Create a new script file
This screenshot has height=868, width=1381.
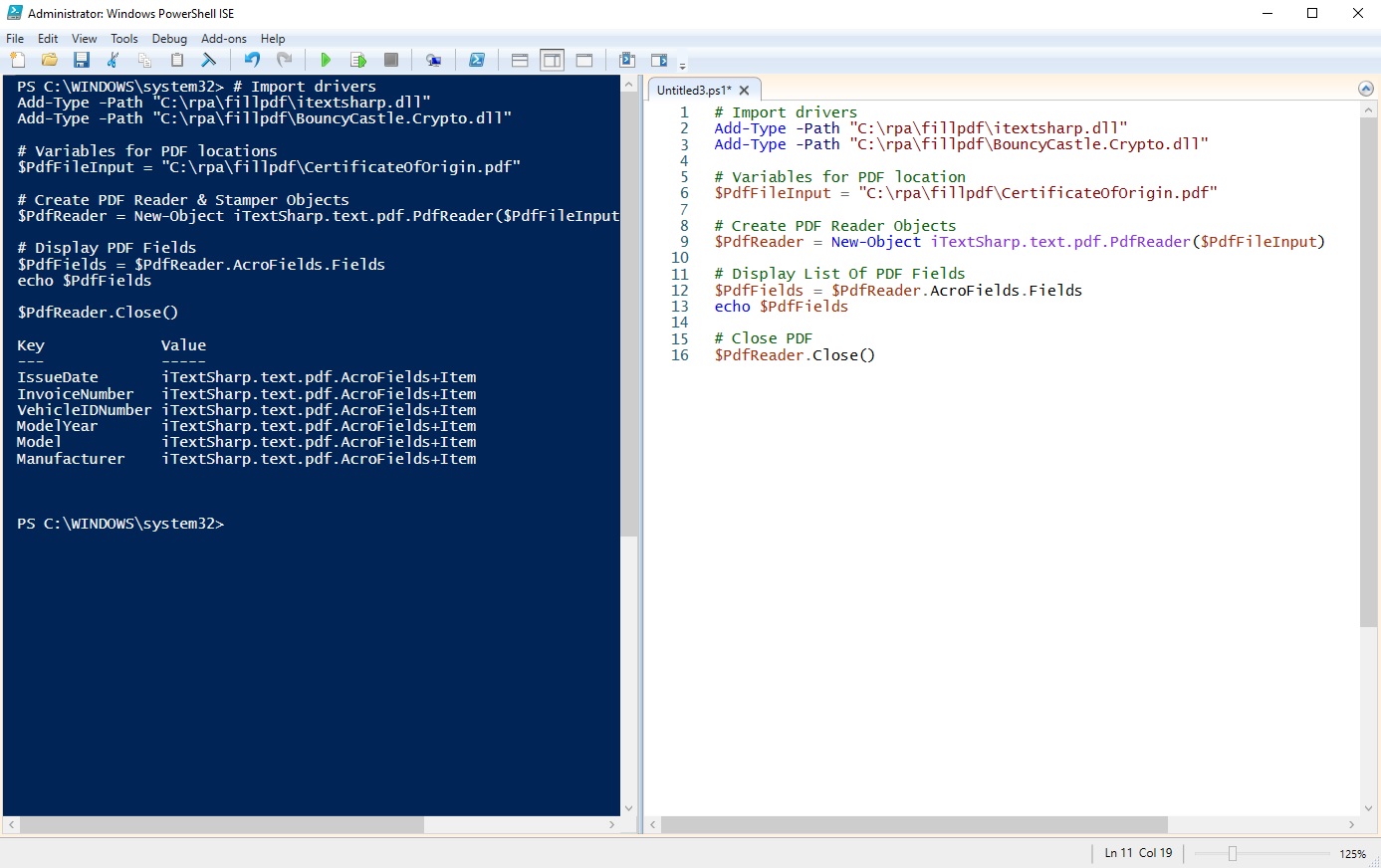click(17, 61)
